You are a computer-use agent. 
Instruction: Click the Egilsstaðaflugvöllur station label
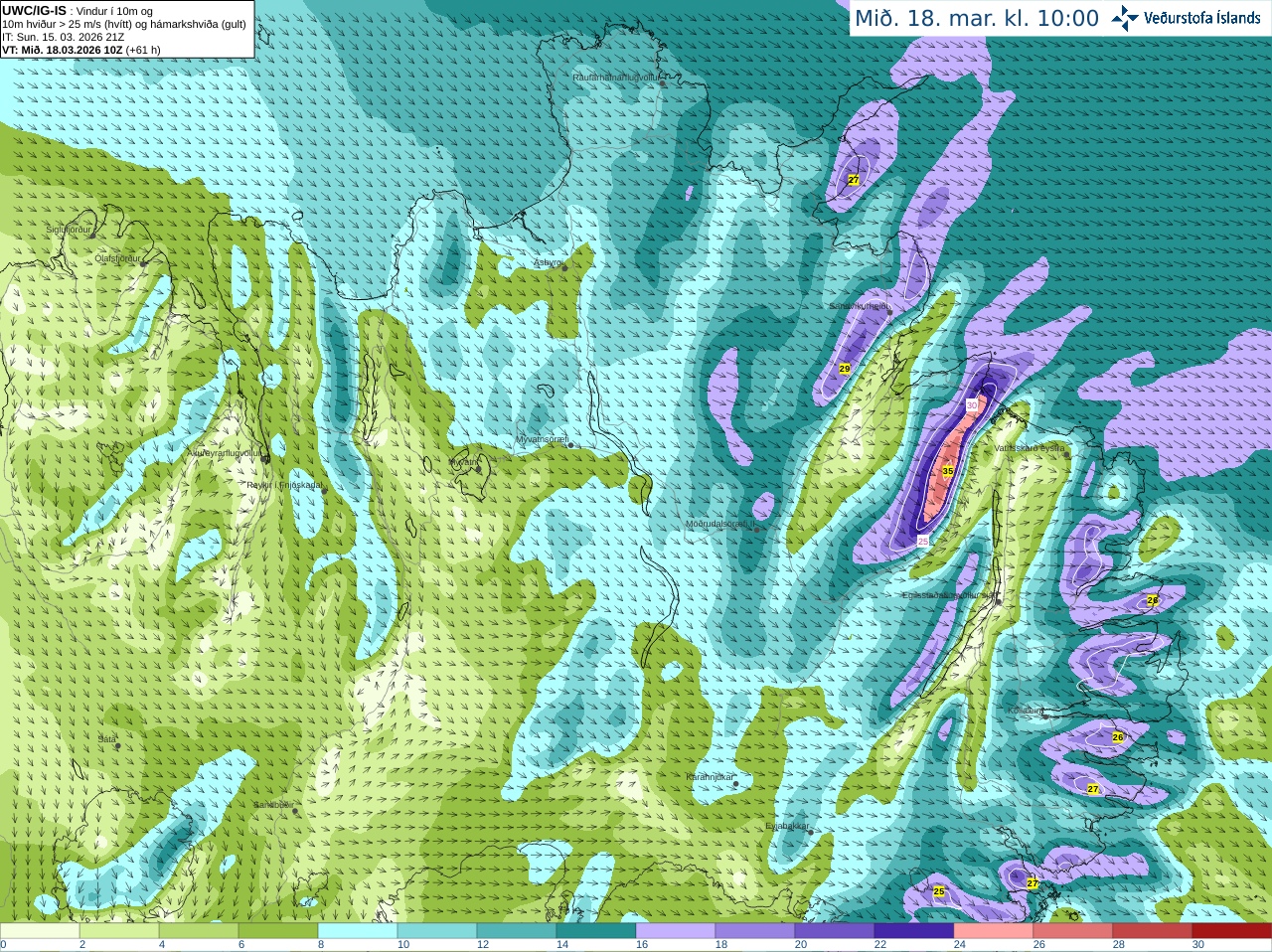tap(948, 595)
